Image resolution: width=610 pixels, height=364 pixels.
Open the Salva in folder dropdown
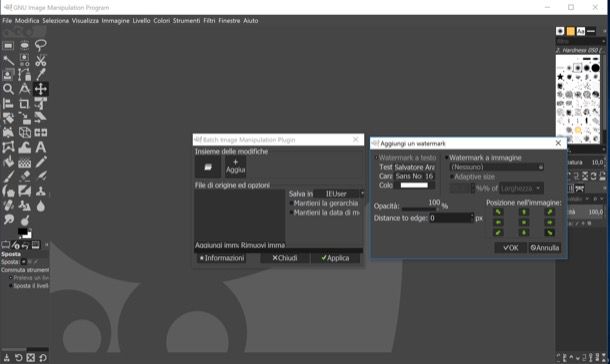339,194
